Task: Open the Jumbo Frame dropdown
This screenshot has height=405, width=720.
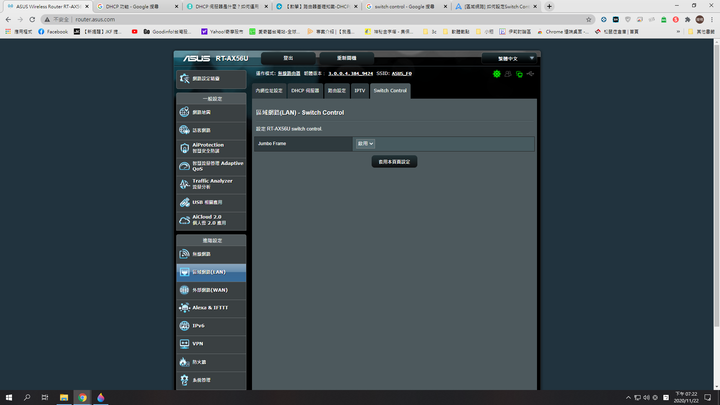Action: click(x=365, y=144)
